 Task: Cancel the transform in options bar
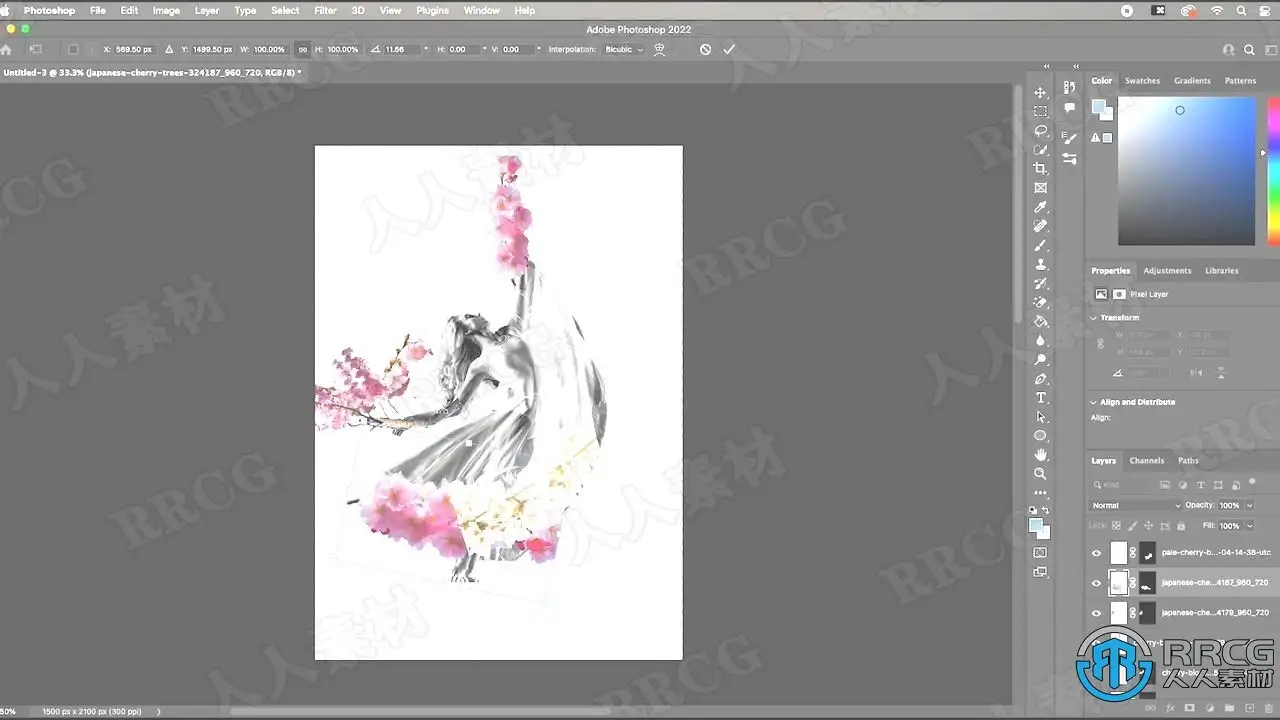(705, 49)
